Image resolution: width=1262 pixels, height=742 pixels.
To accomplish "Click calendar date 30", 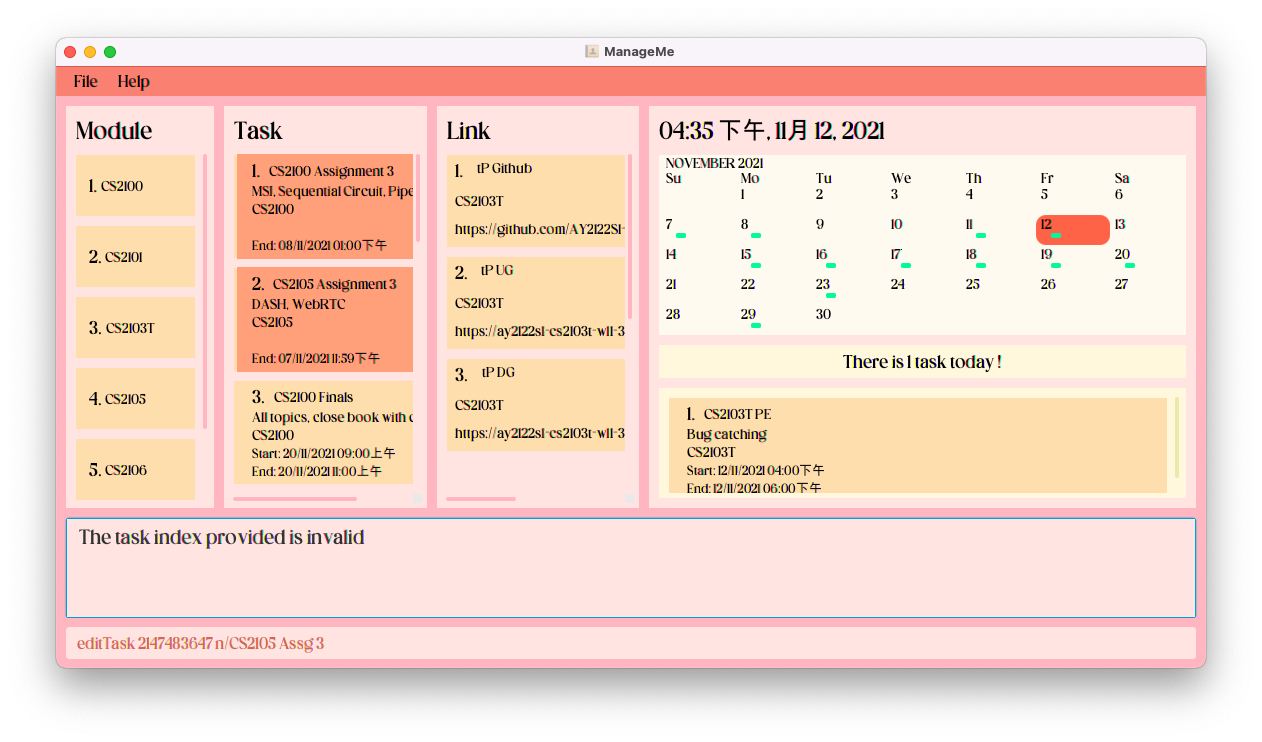I will (823, 314).
